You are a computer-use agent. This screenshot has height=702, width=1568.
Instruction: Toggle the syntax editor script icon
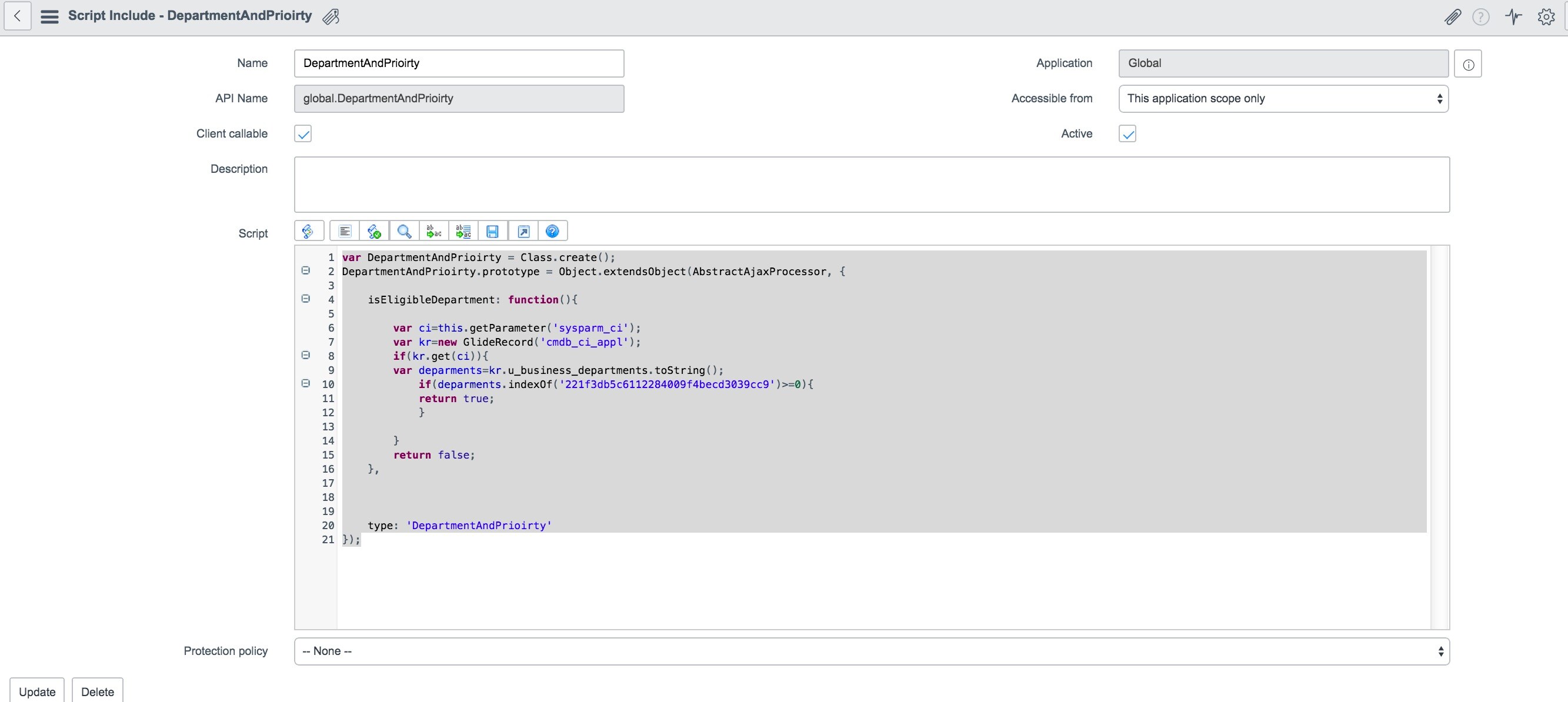tap(309, 231)
